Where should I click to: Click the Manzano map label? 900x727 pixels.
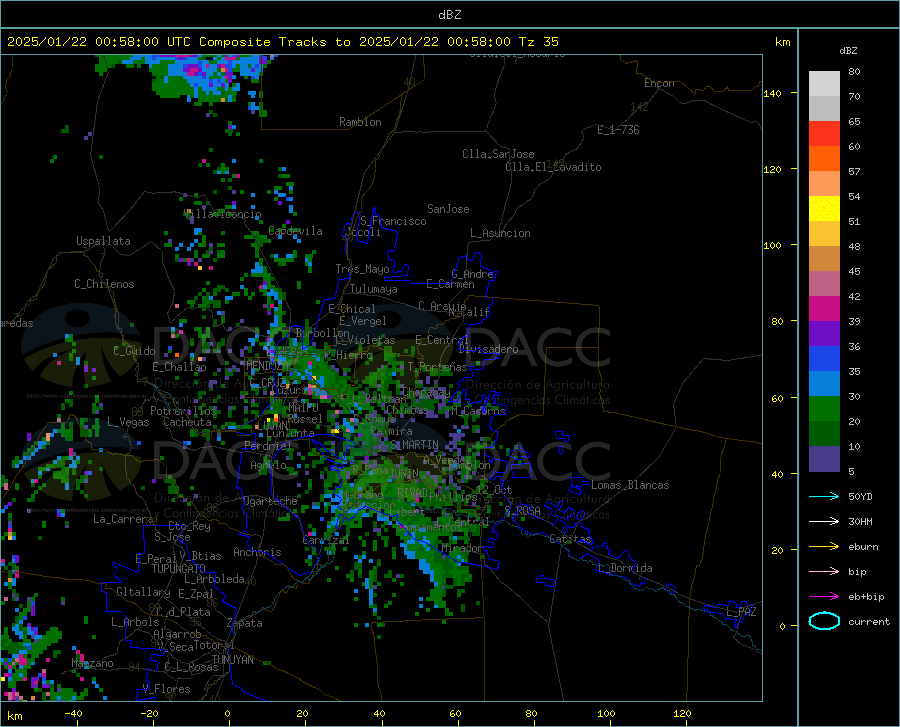(92, 663)
